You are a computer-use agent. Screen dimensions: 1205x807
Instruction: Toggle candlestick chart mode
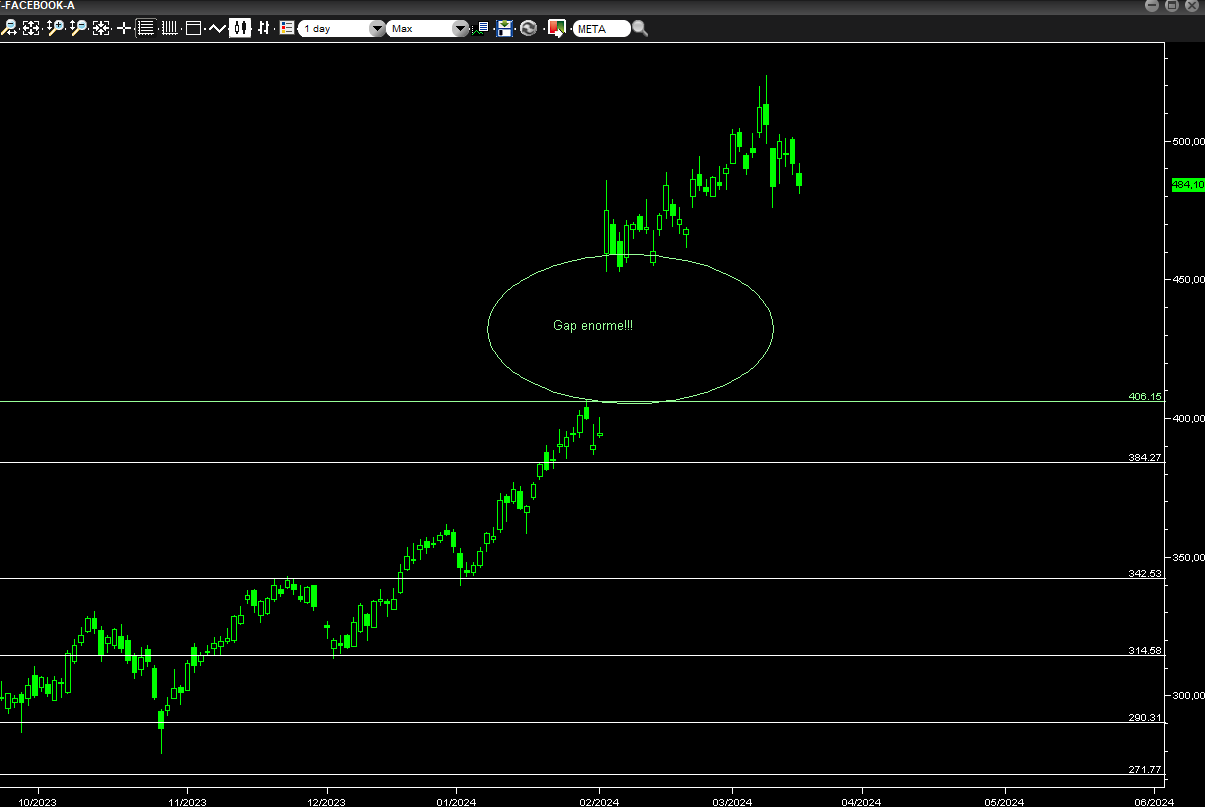click(x=240, y=28)
